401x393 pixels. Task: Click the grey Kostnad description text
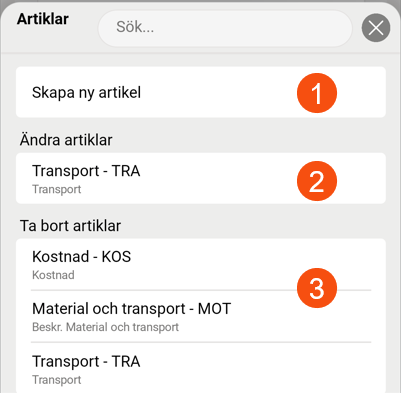point(53,275)
